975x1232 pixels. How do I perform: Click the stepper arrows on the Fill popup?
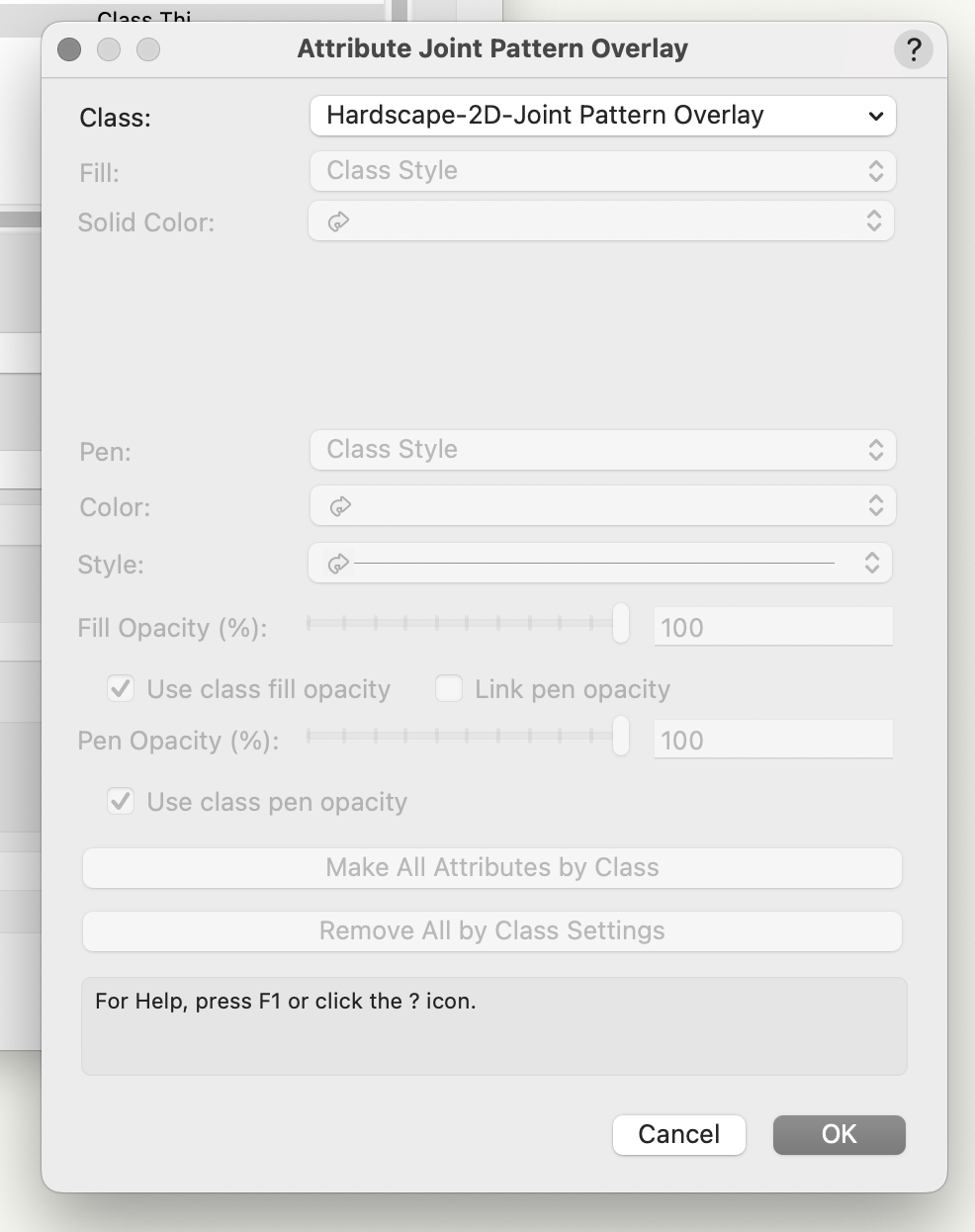point(875,171)
